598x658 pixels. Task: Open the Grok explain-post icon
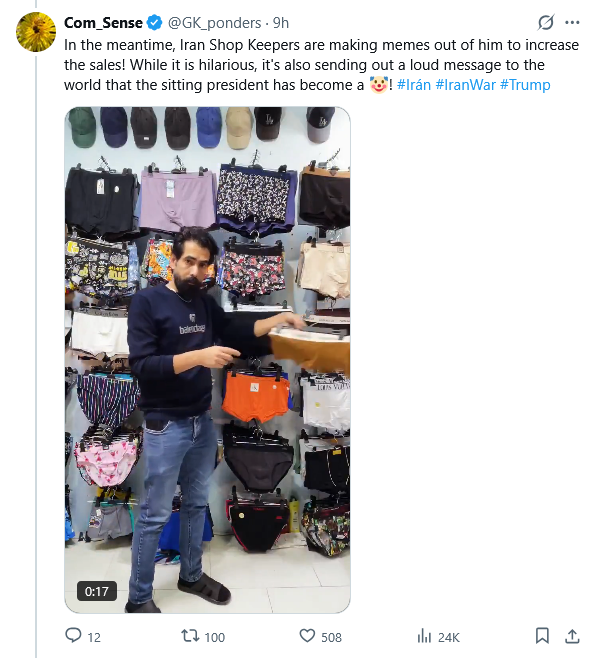pyautogui.click(x=546, y=23)
